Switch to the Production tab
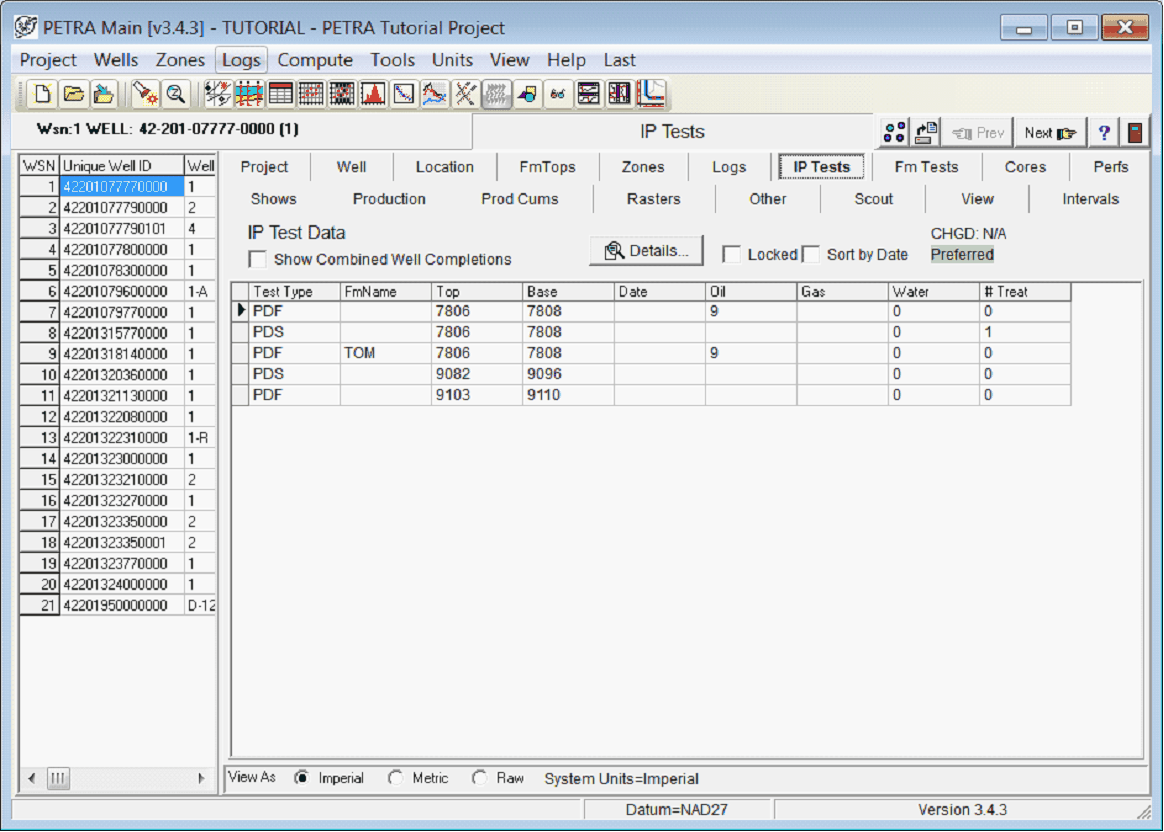1164x832 pixels. click(389, 199)
